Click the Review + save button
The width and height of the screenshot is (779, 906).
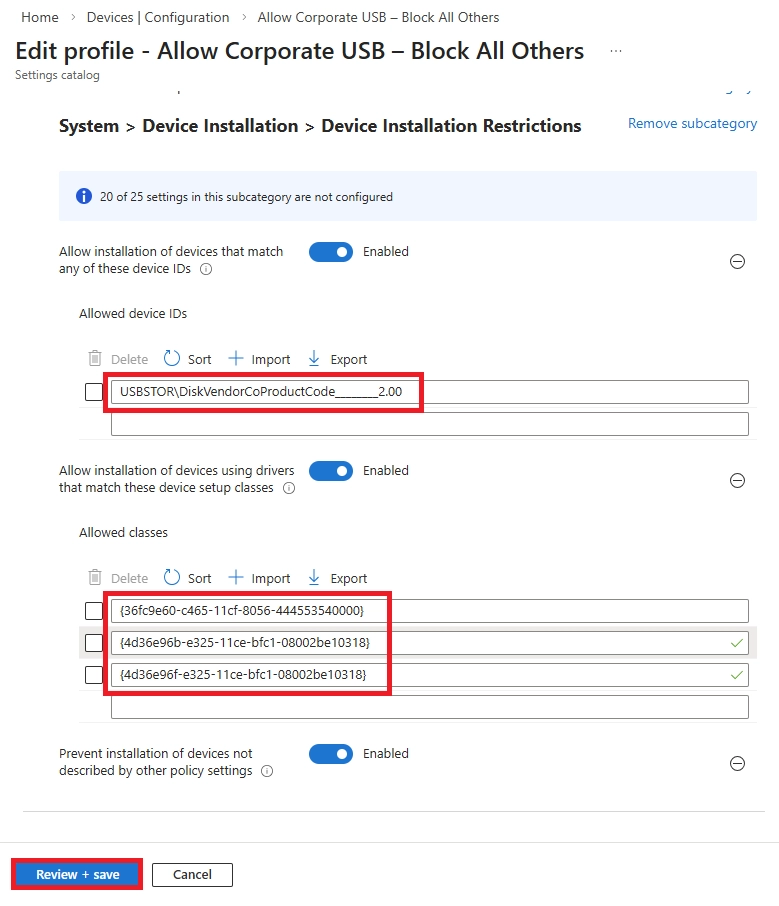[x=76, y=873]
